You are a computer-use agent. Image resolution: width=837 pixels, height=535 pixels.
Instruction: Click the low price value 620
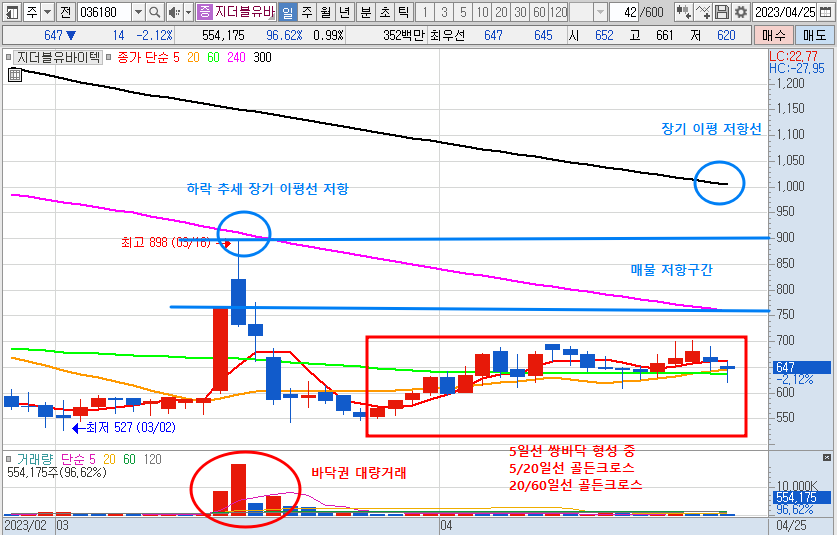[x=726, y=36]
